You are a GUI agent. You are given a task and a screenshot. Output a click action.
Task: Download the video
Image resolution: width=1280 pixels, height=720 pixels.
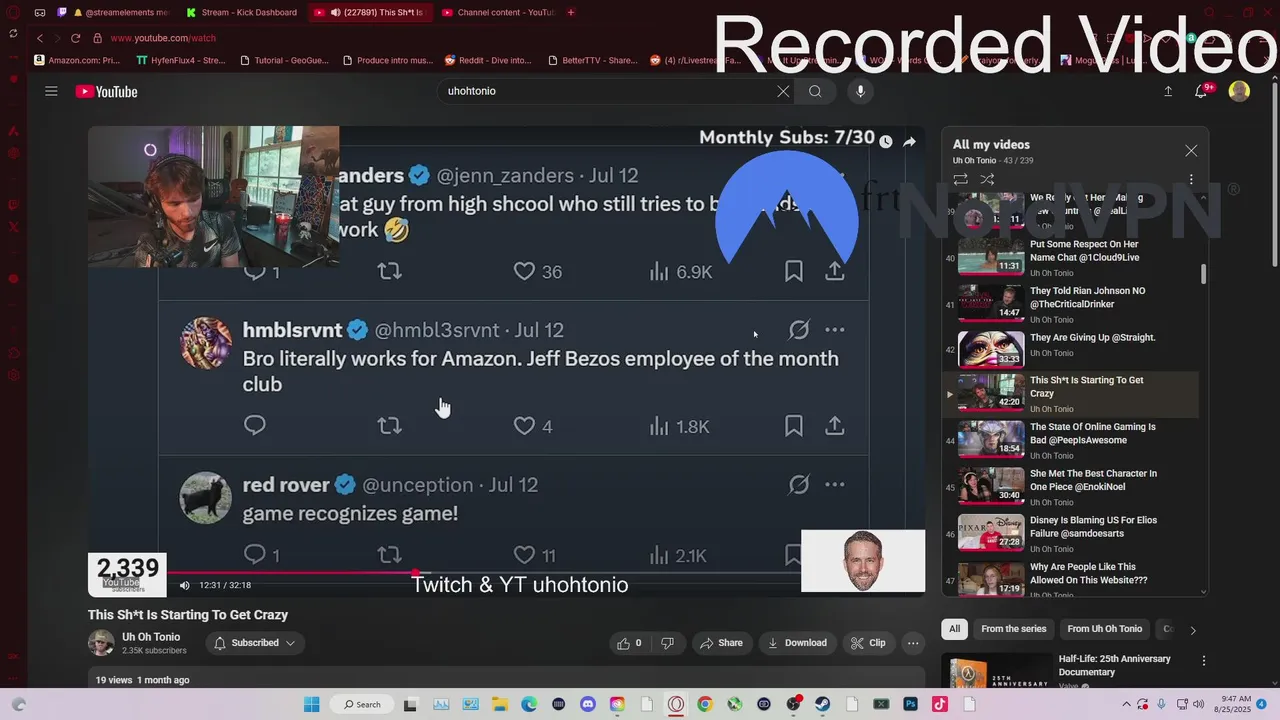[798, 643]
